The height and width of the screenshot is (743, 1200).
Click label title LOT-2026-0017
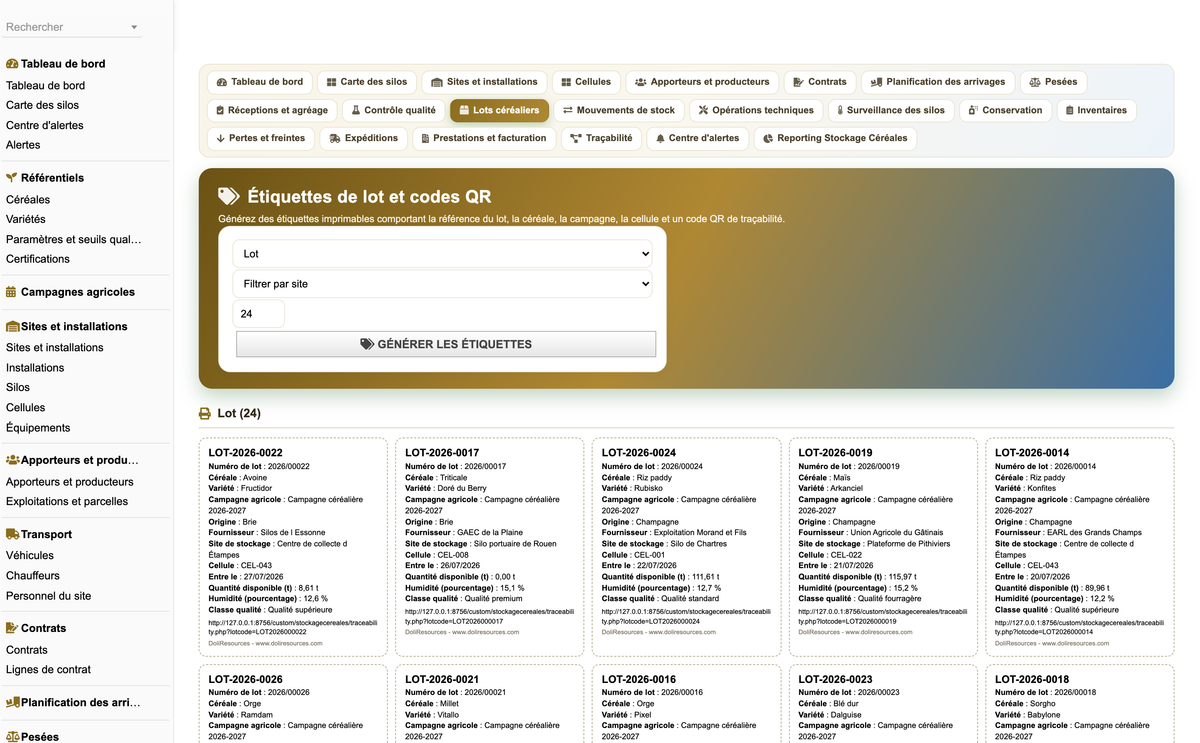(x=442, y=453)
